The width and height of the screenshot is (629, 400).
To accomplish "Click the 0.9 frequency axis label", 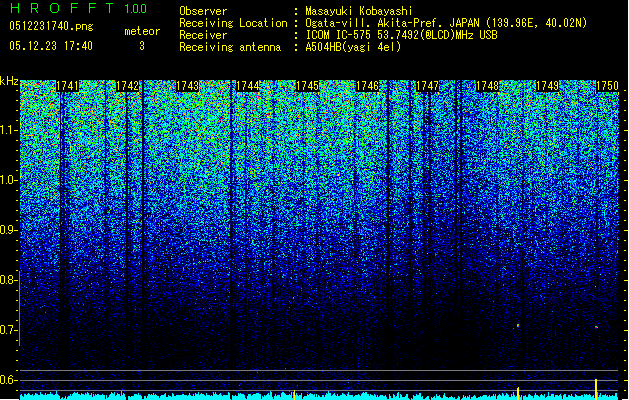I will (8, 230).
